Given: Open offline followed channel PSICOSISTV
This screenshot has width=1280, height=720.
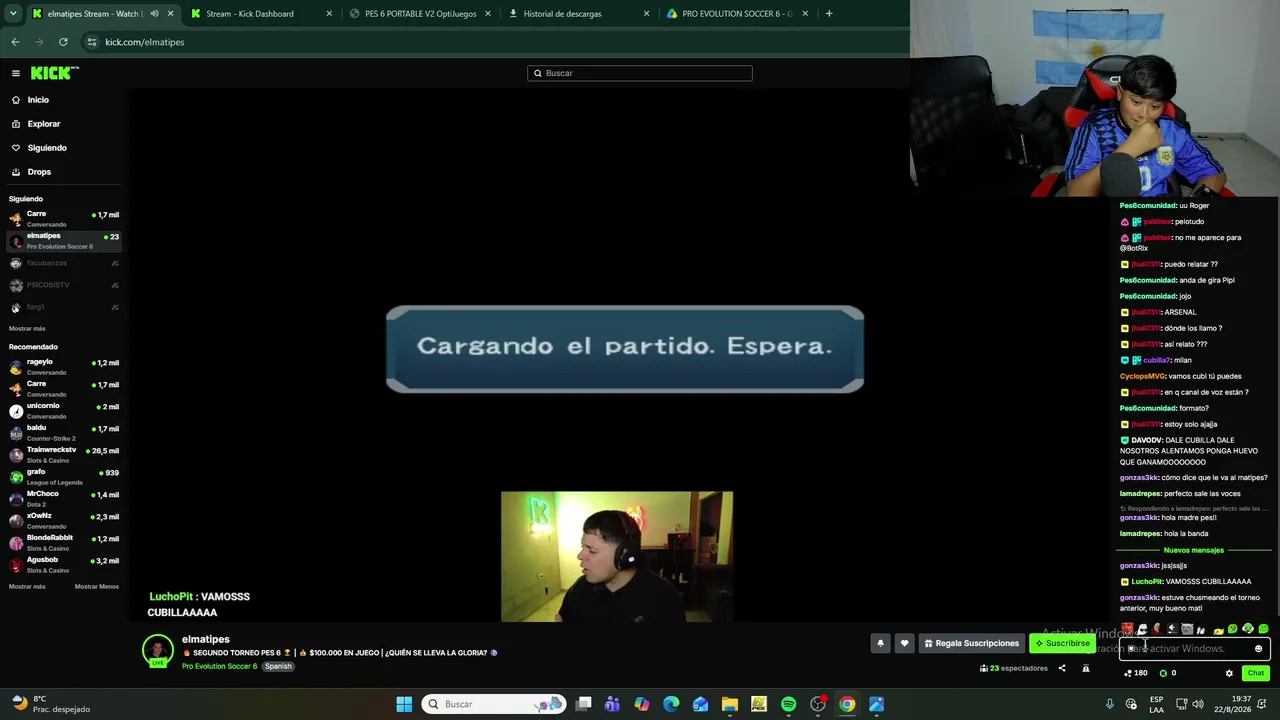Looking at the screenshot, I should [x=64, y=285].
